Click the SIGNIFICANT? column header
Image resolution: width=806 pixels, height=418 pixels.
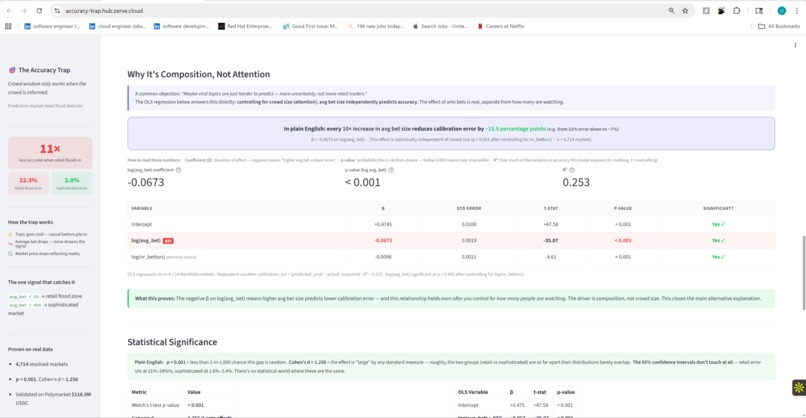[718, 208]
